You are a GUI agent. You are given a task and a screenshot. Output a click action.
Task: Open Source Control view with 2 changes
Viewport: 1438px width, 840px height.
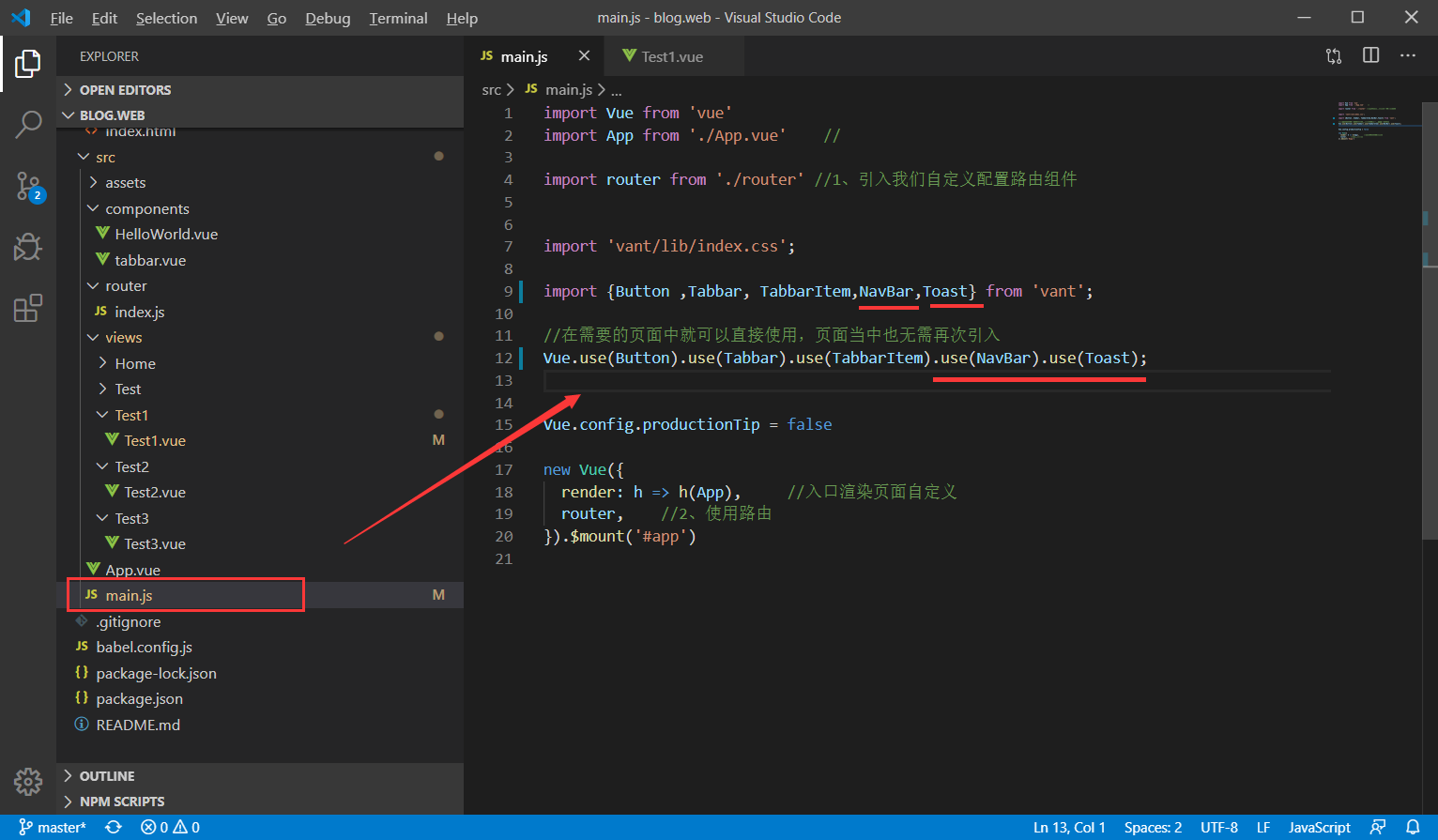(28, 186)
